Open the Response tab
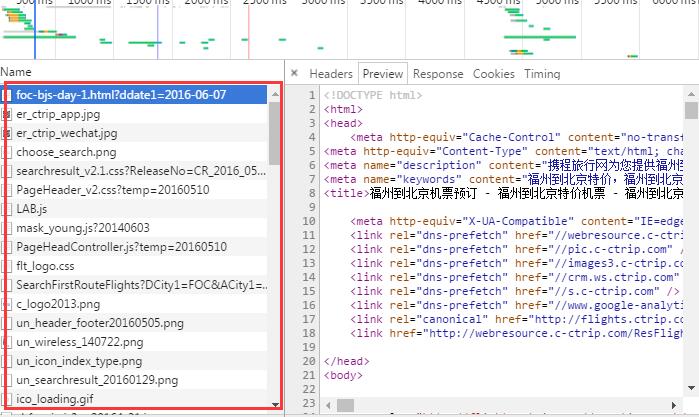This screenshot has height=417, width=699. click(438, 74)
